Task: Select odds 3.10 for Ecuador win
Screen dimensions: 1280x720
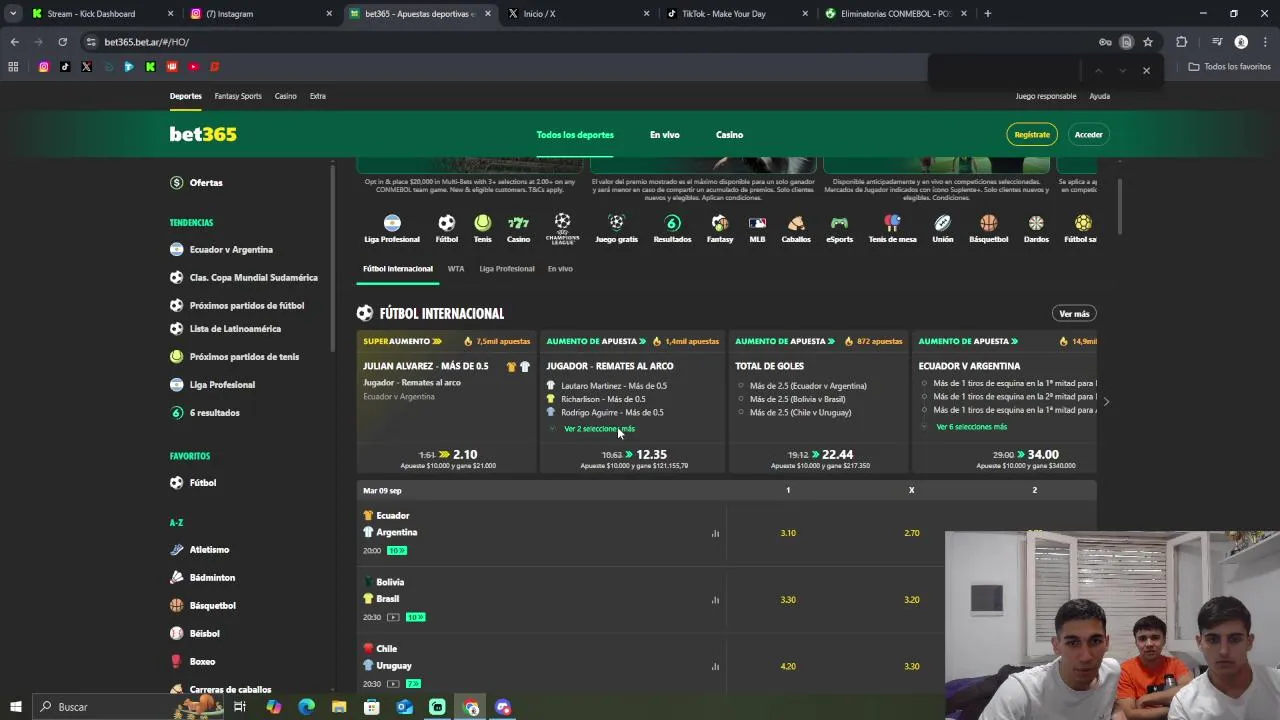Action: tap(788, 533)
